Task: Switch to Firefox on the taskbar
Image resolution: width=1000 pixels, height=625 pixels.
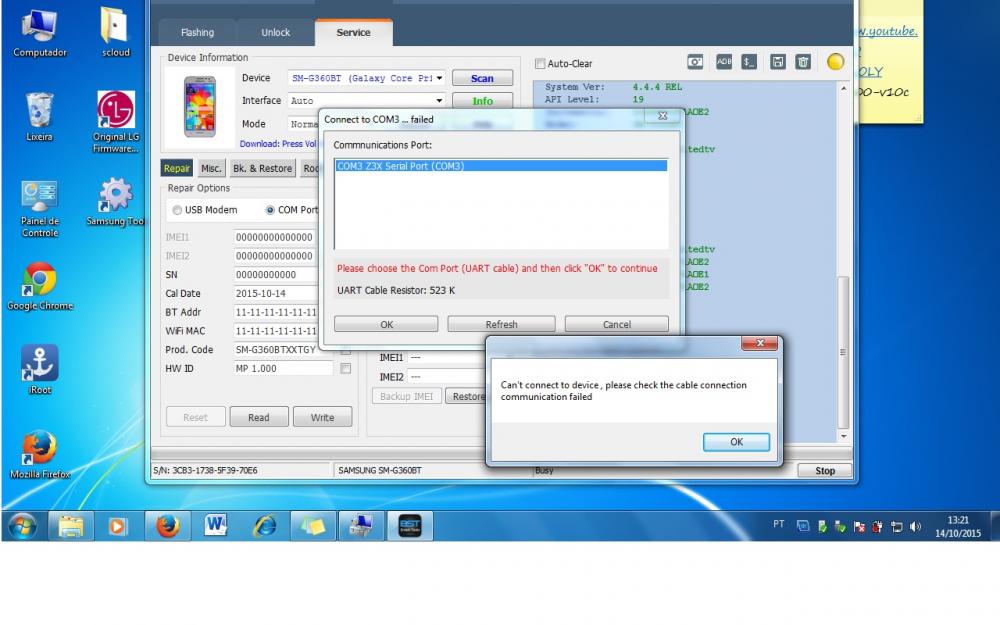Action: coord(168,526)
